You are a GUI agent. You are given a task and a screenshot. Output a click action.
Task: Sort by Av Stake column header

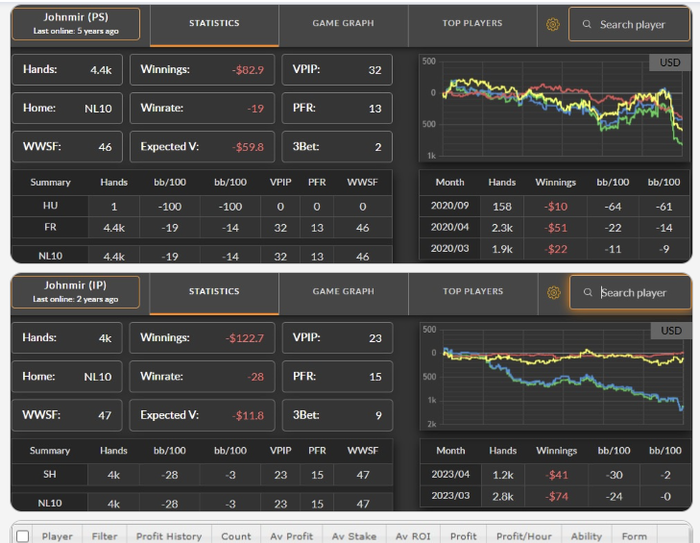tap(354, 536)
